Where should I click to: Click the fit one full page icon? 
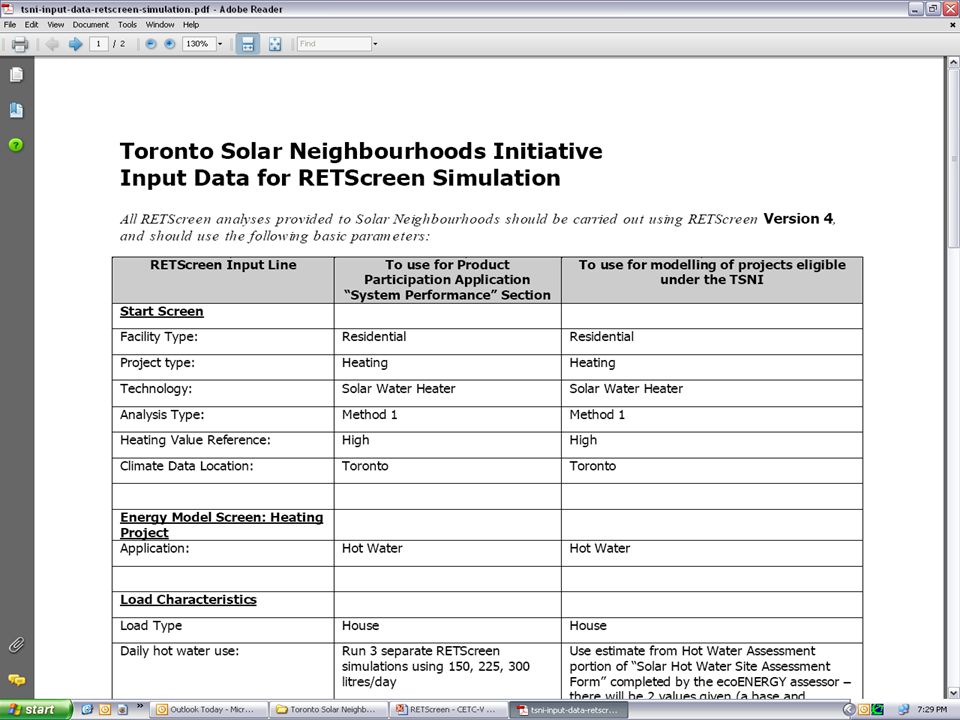(275, 44)
